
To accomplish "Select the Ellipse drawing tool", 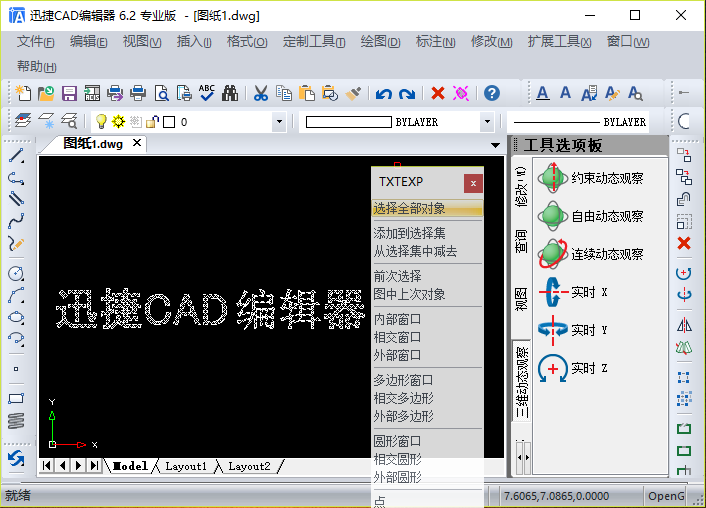I will [x=16, y=317].
